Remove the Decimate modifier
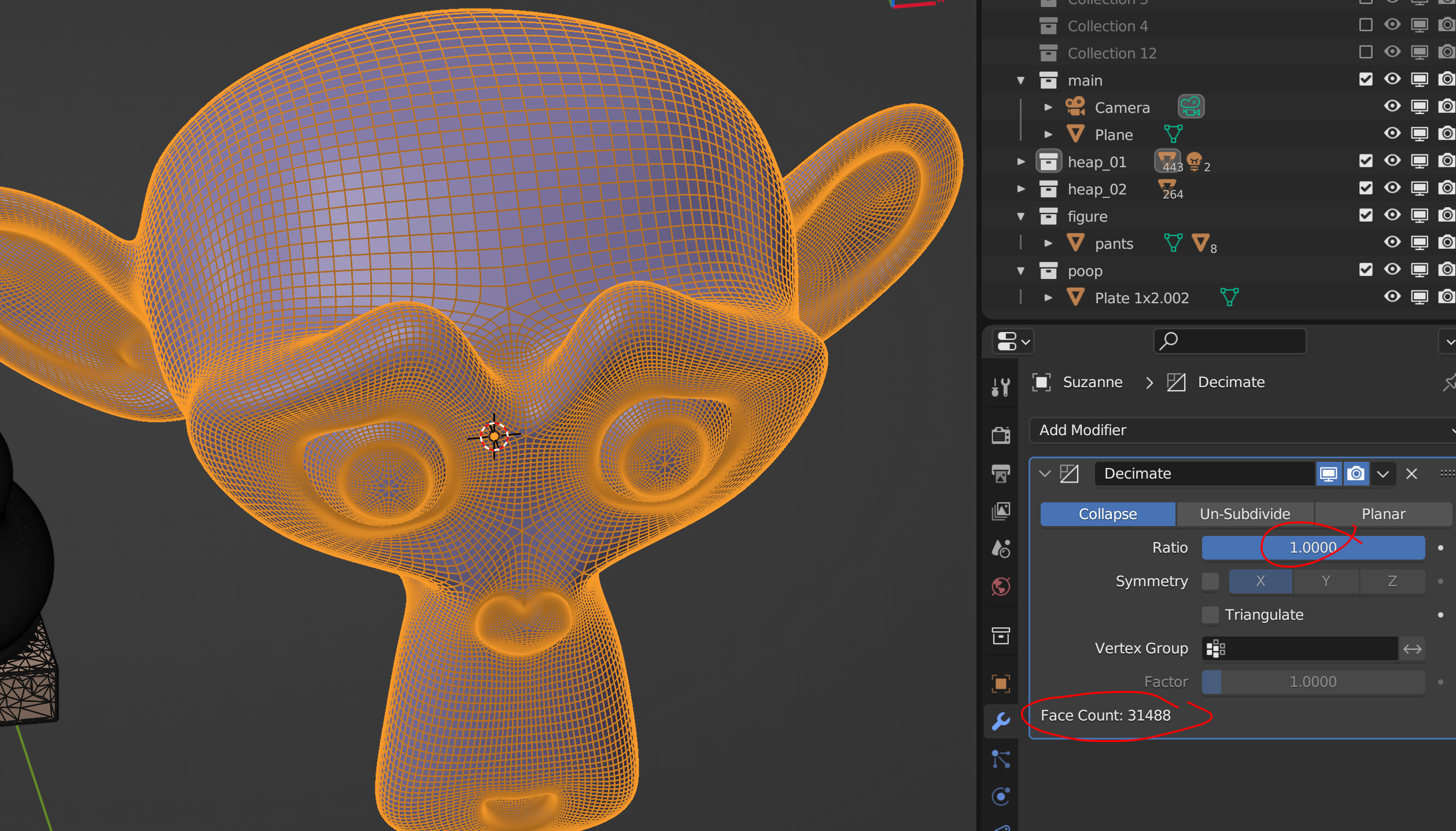Screen dimensions: 1456x831 (x=1411, y=474)
